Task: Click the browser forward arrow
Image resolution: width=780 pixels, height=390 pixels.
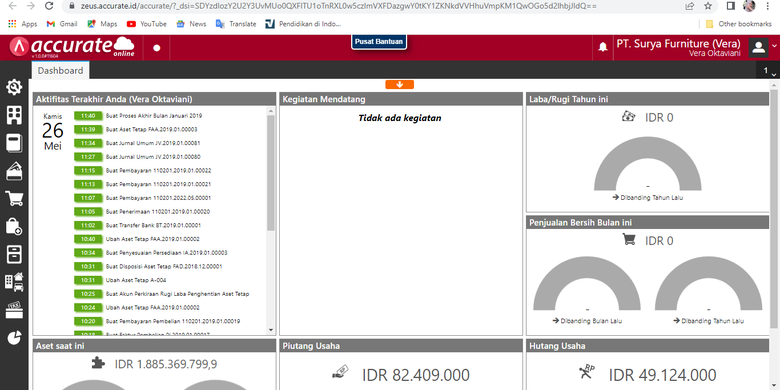Action: [x=31, y=6]
